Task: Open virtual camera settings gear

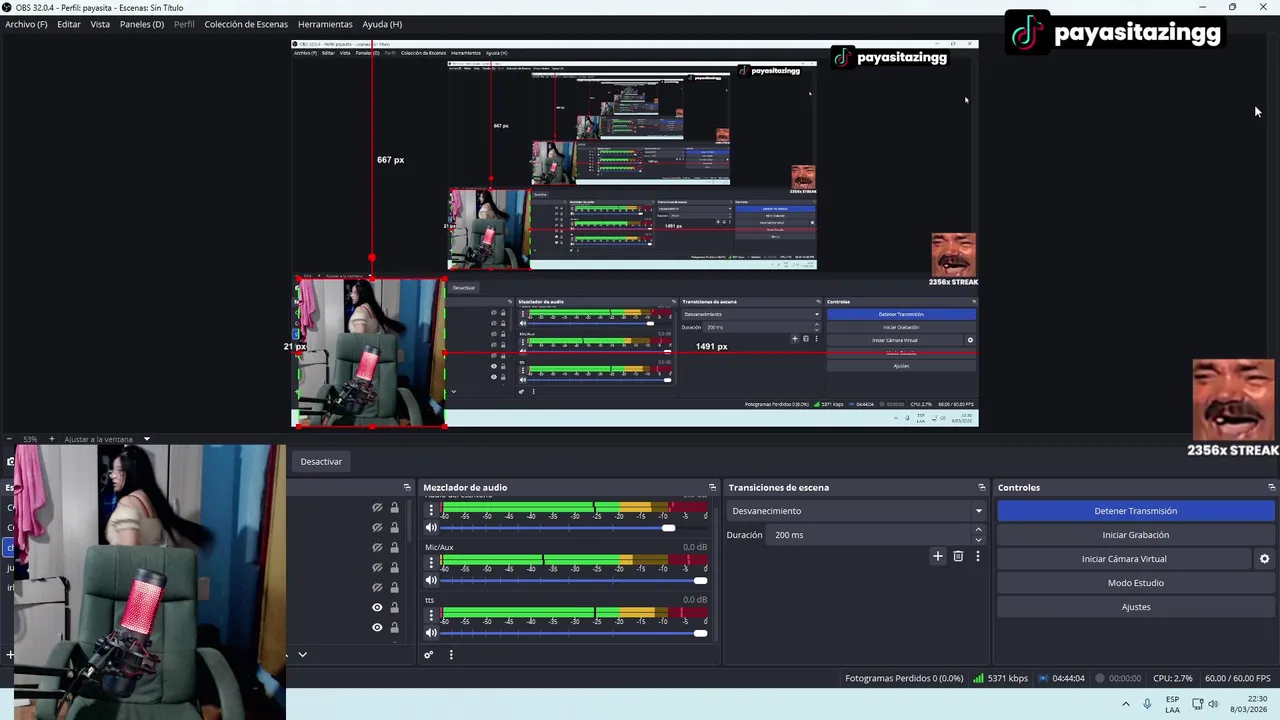Action: (1264, 559)
